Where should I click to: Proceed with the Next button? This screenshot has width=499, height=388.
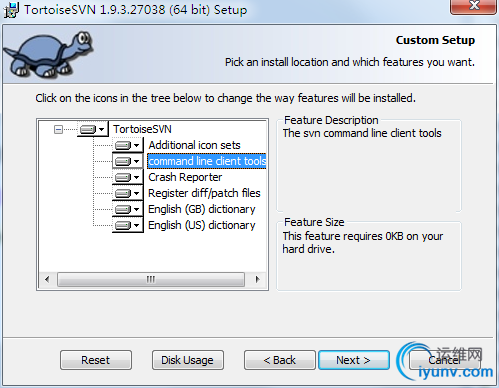tap(354, 360)
